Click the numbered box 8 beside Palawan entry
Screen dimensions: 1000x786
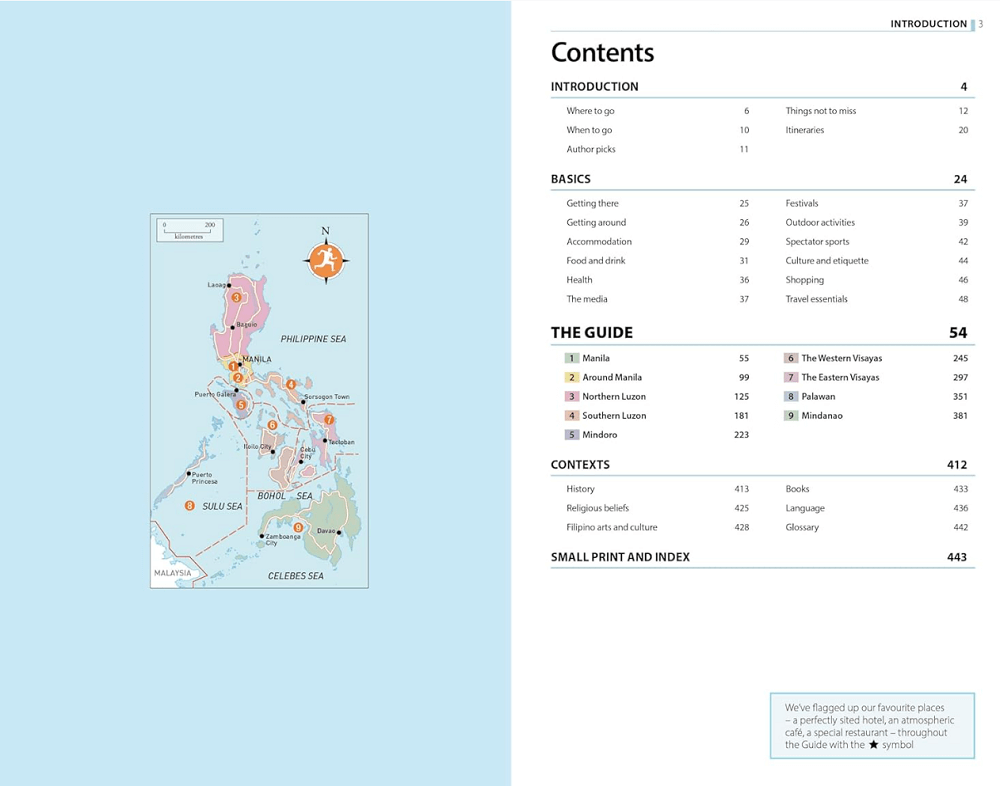pos(790,397)
